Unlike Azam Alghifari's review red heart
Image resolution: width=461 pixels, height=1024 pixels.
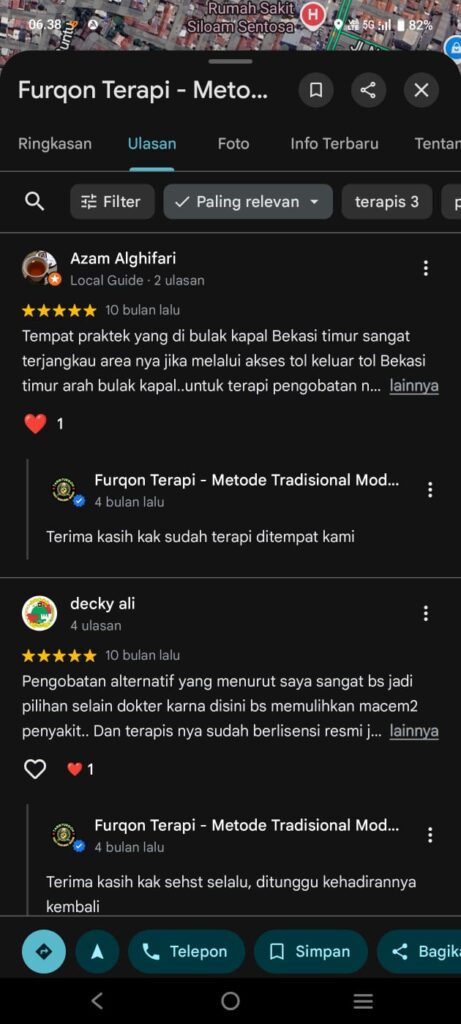click(x=35, y=424)
